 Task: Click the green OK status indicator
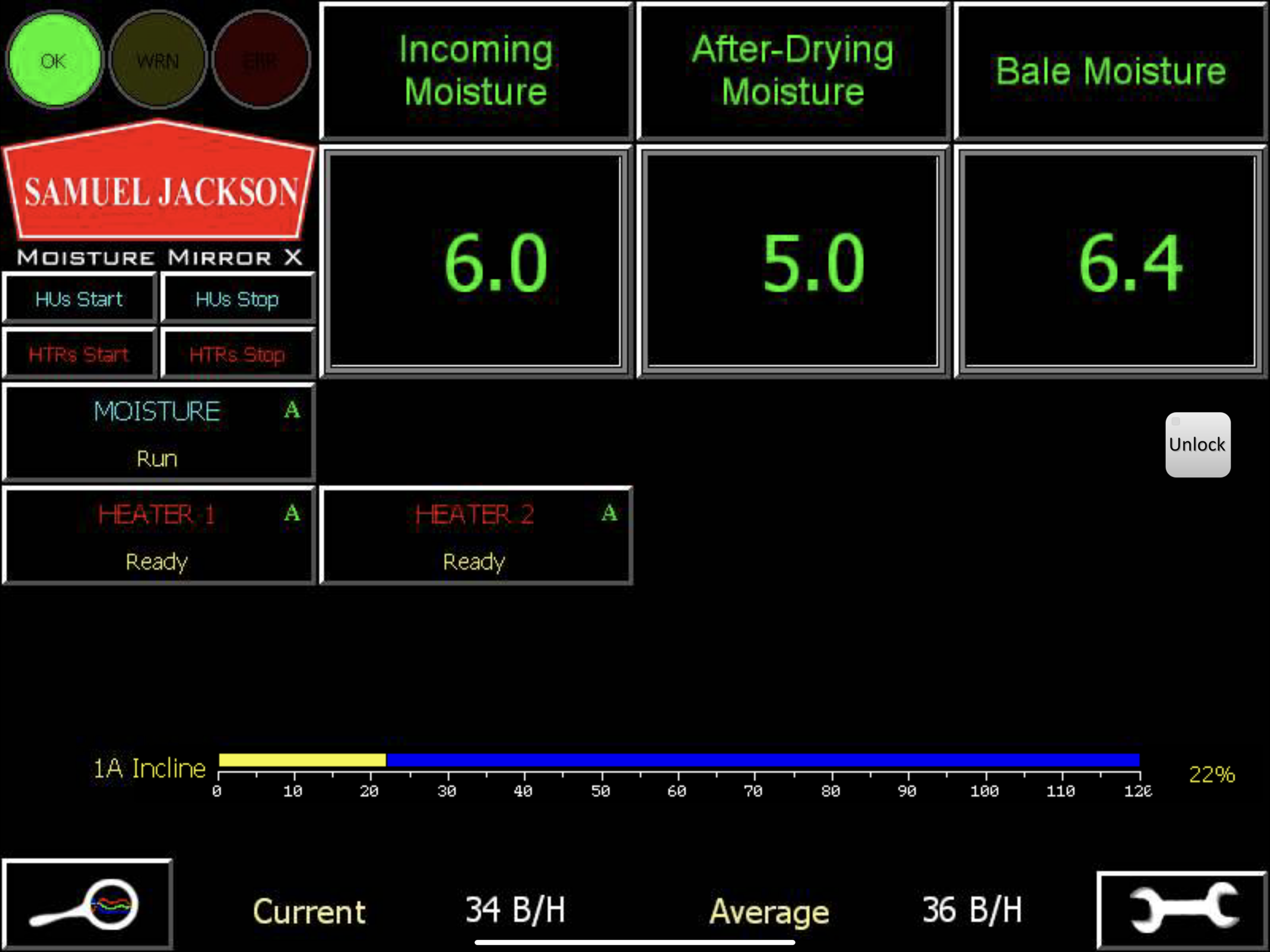pos(54,60)
